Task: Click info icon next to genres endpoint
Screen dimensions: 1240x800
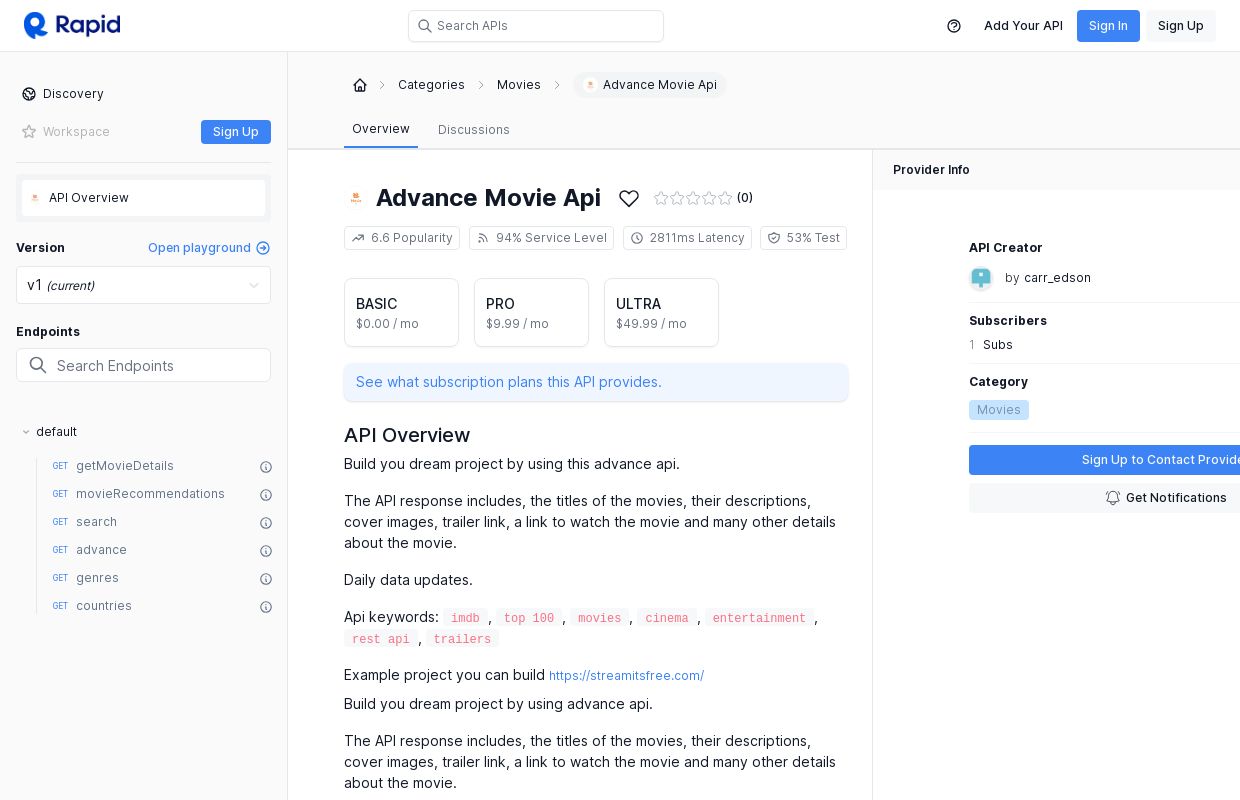Action: (x=266, y=579)
